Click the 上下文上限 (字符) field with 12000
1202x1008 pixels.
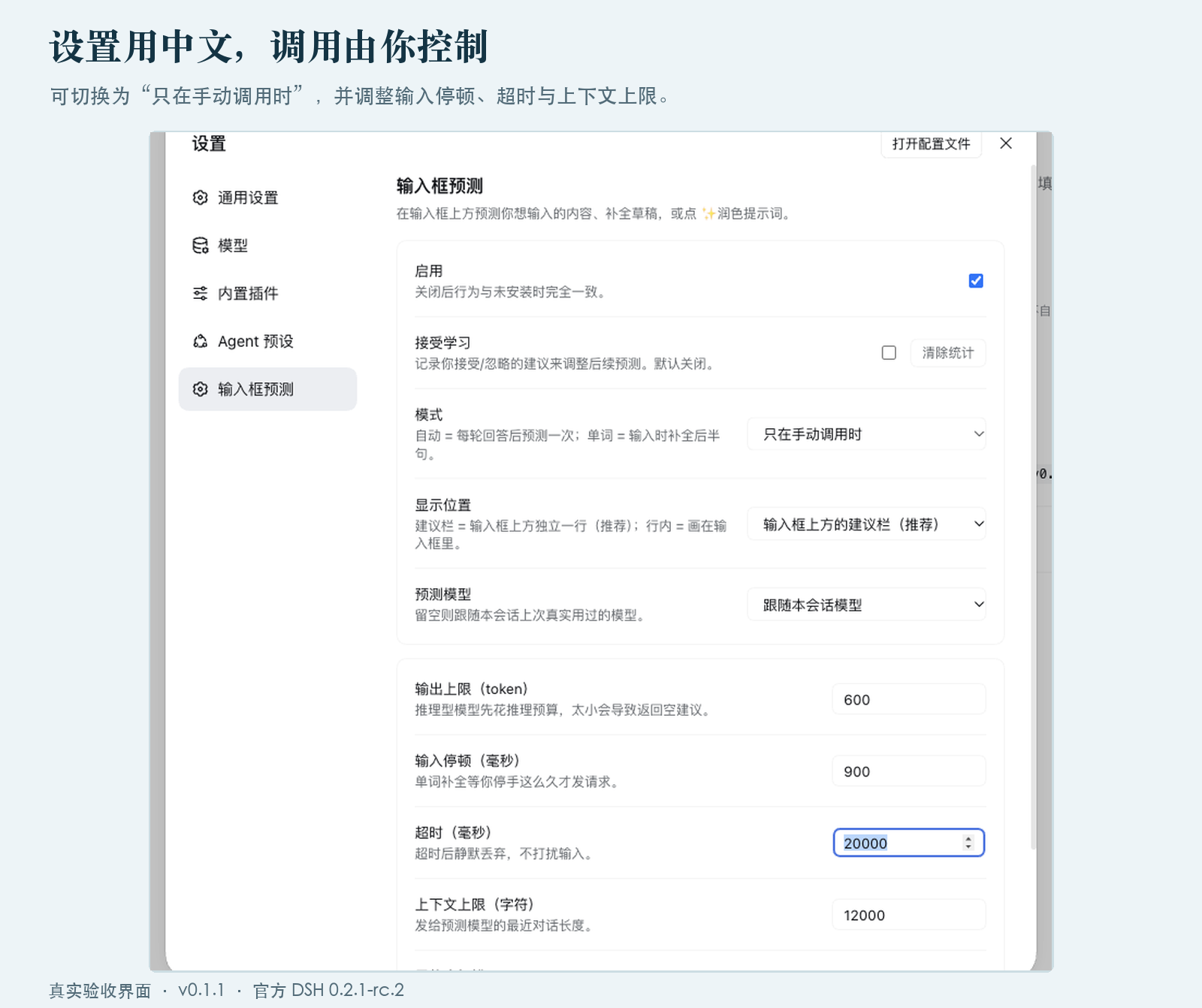[x=909, y=915]
